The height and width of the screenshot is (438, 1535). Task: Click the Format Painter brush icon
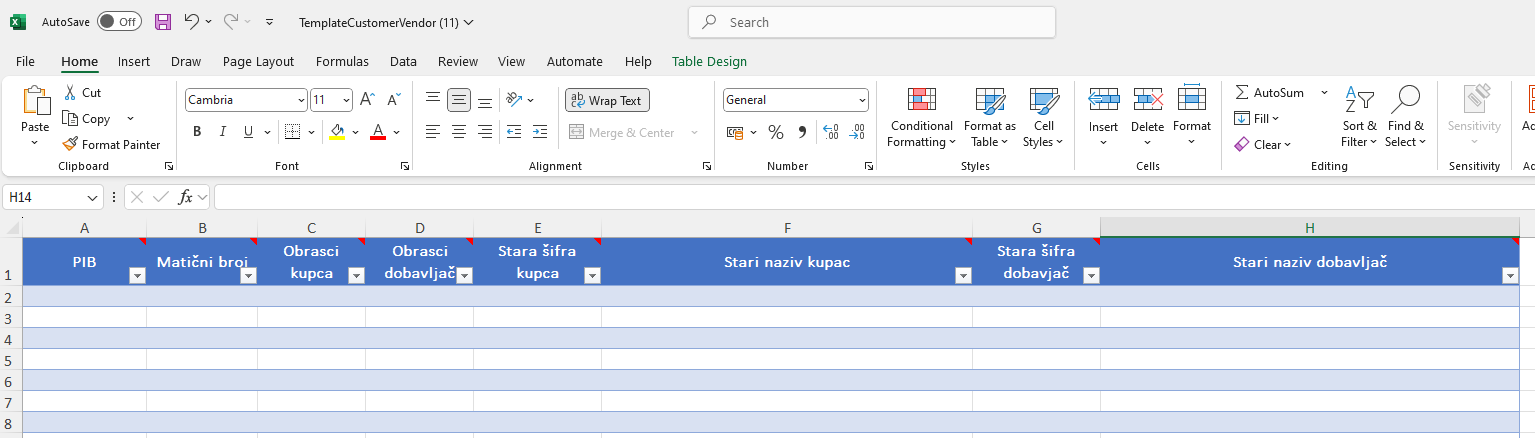coord(71,145)
